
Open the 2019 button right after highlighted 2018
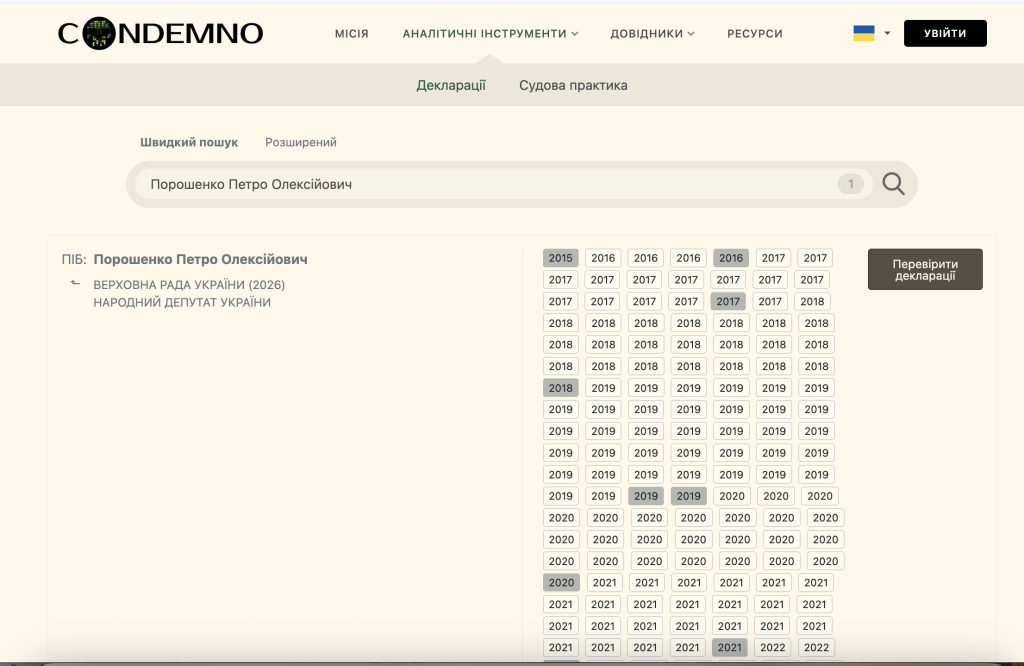tap(603, 388)
